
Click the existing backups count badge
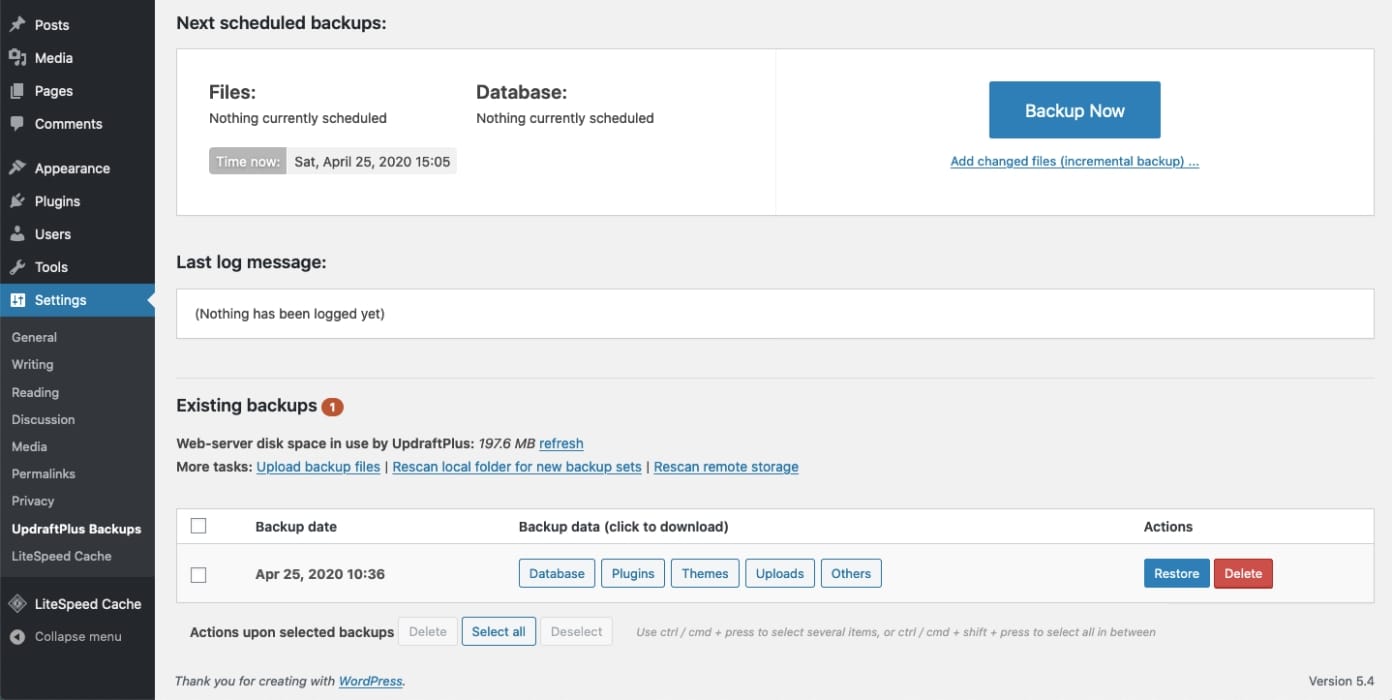pos(332,407)
